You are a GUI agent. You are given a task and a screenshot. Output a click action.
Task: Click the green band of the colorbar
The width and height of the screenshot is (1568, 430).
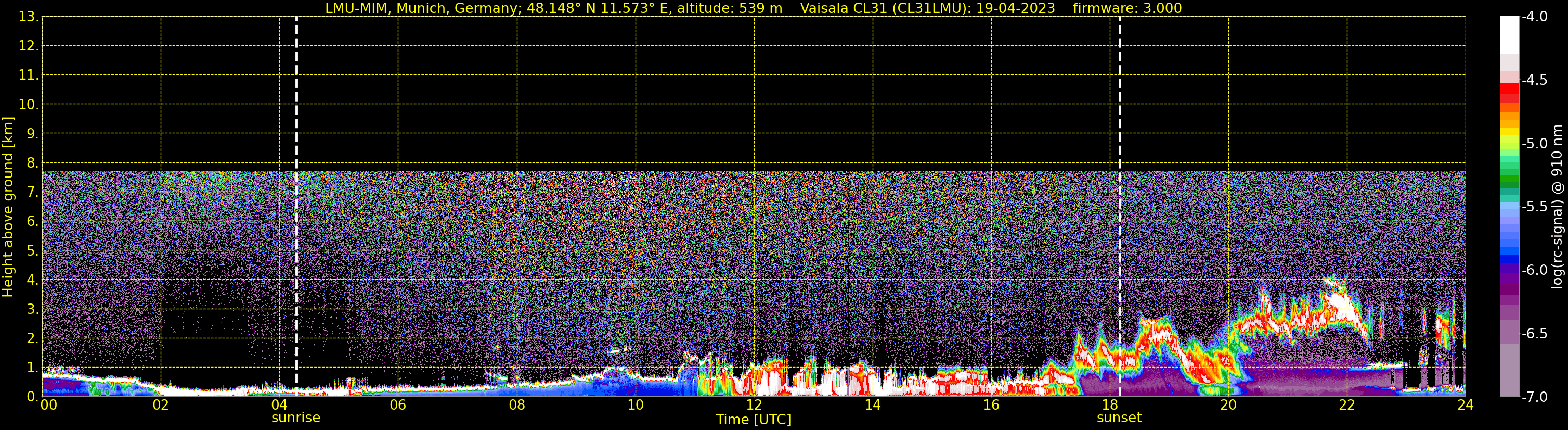(x=1509, y=179)
